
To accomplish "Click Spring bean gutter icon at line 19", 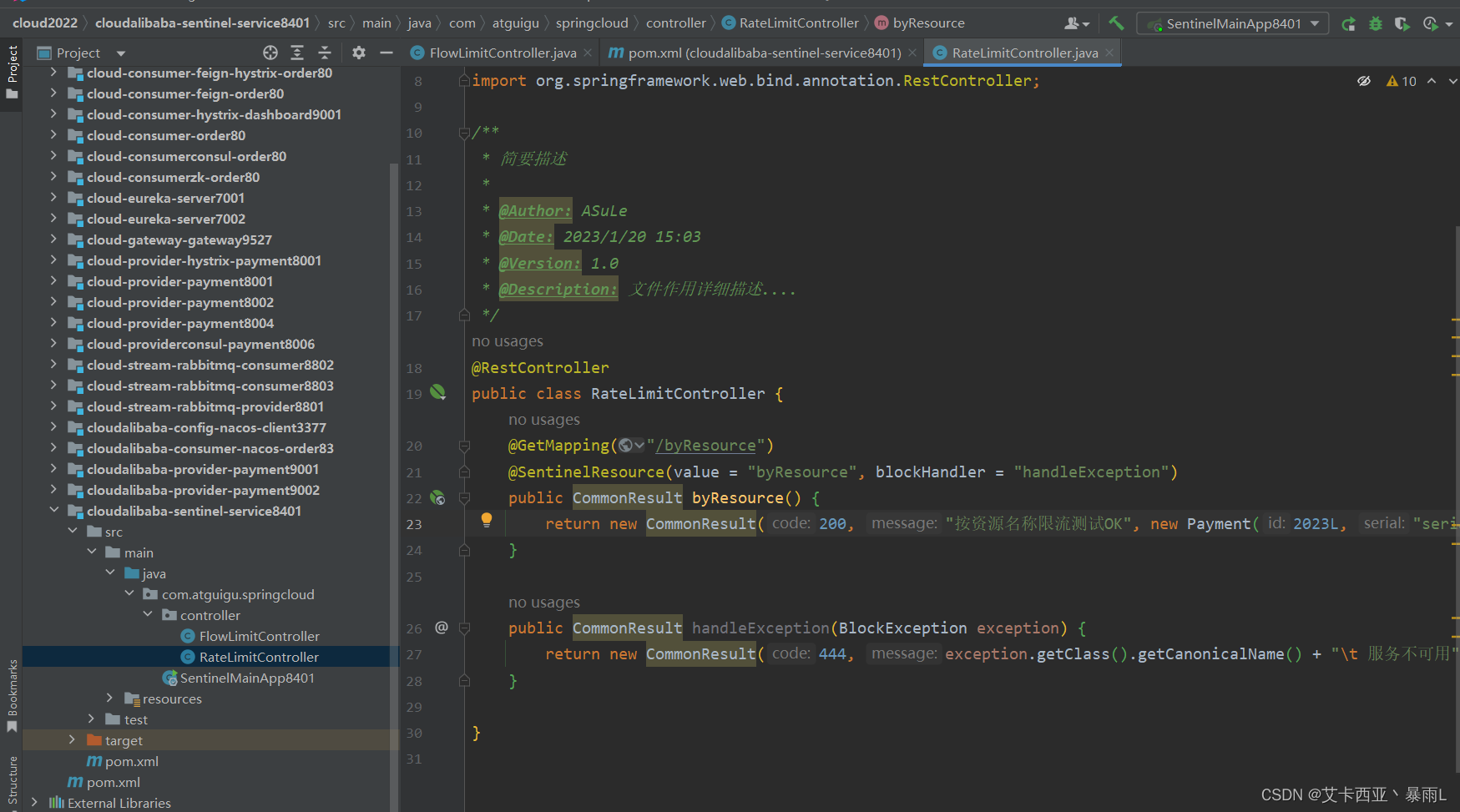I will (437, 391).
